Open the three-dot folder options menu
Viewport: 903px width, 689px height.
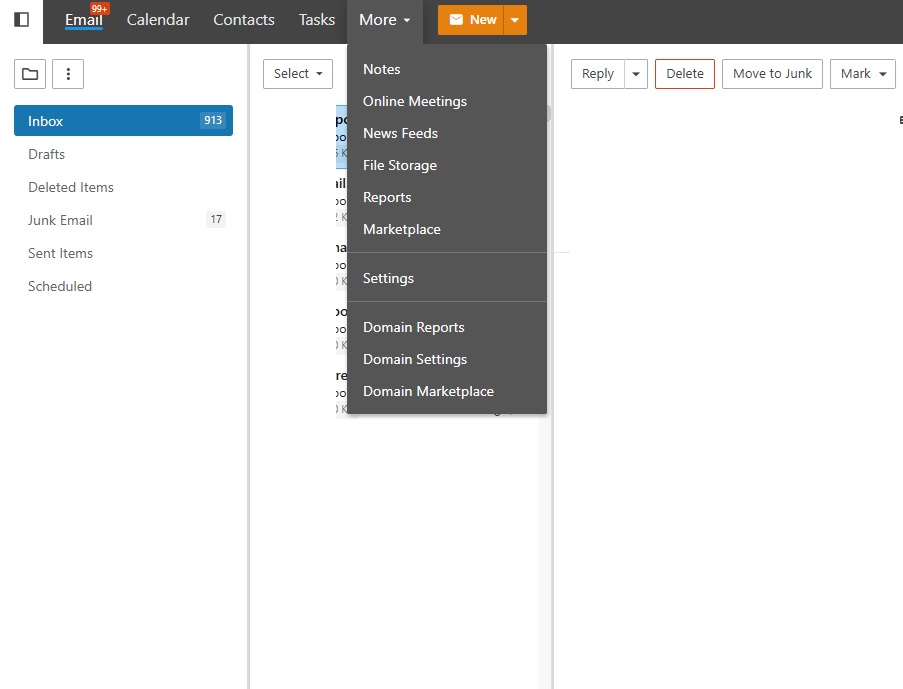[68, 74]
